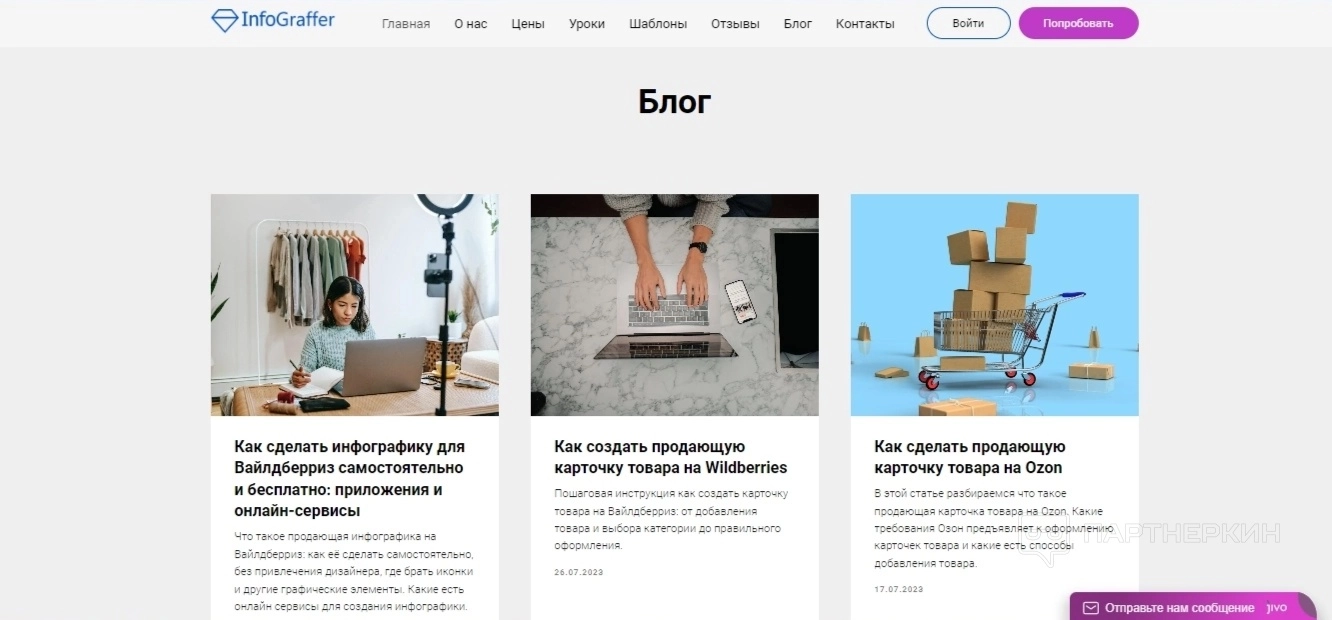Go to the О нас page

tap(471, 24)
